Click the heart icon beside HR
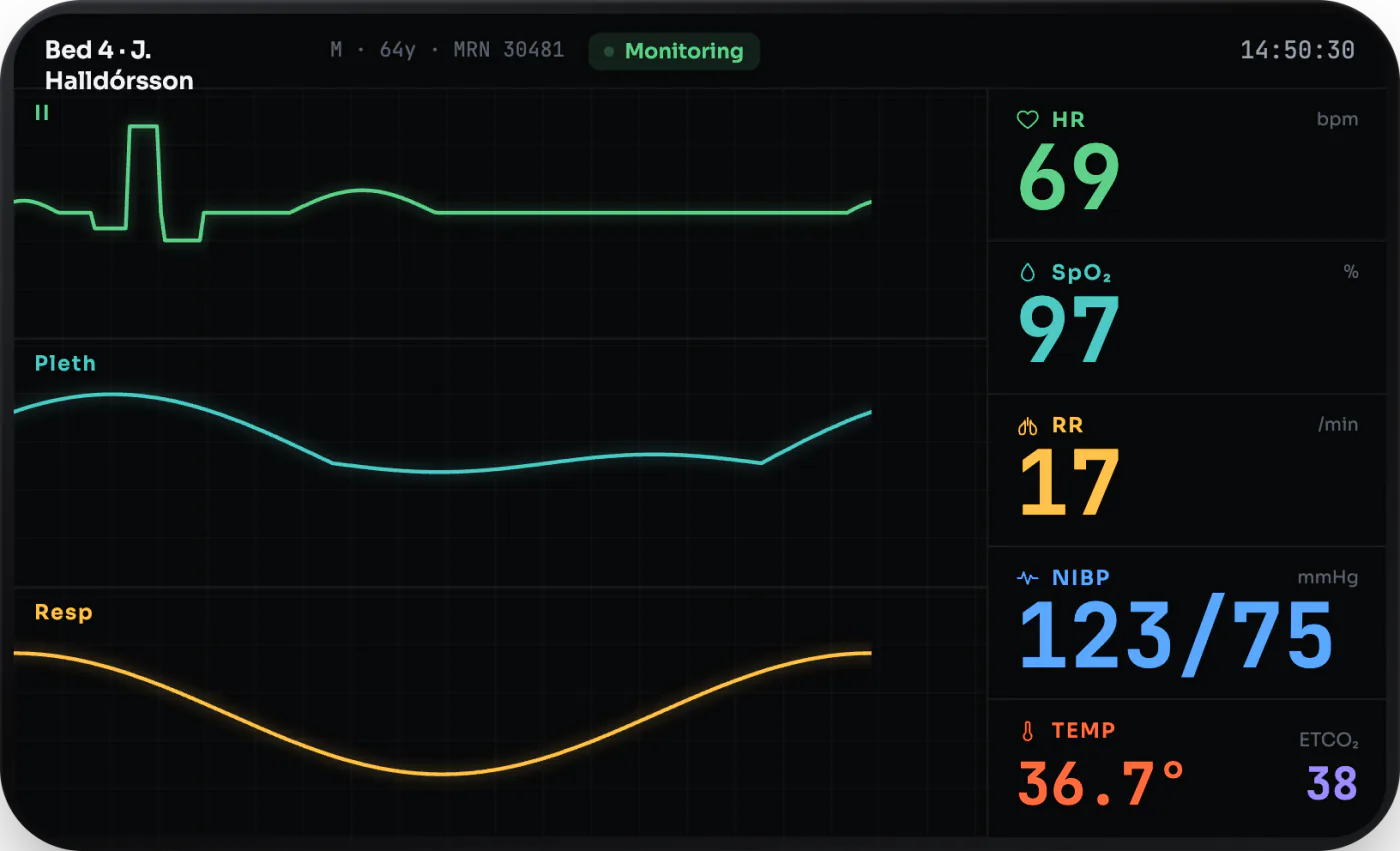The width and height of the screenshot is (1400, 851). (x=1028, y=120)
